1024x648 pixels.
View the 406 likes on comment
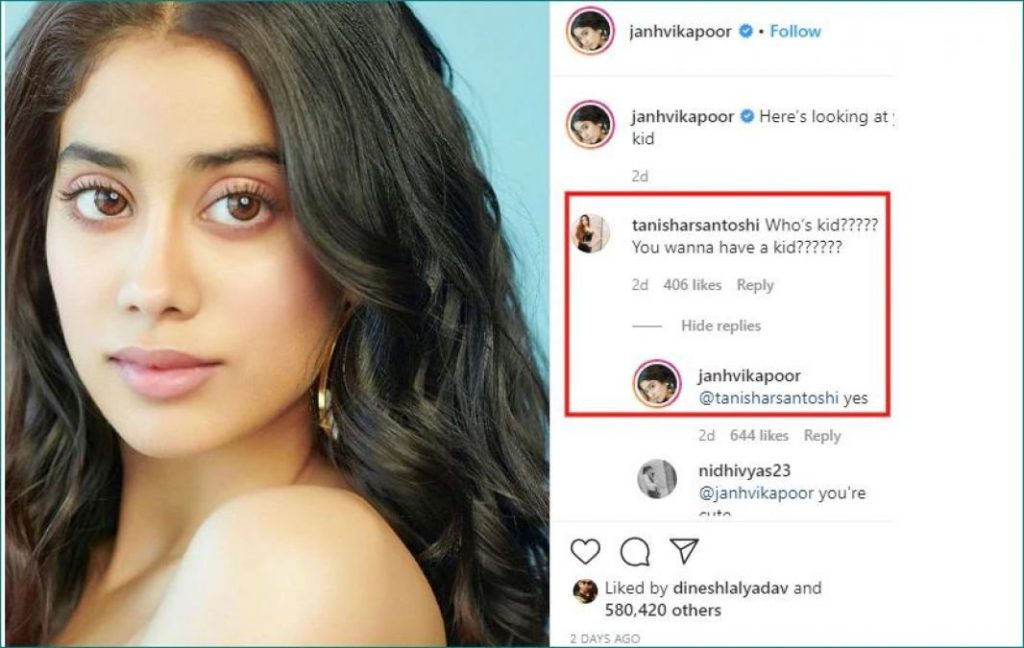pos(692,285)
